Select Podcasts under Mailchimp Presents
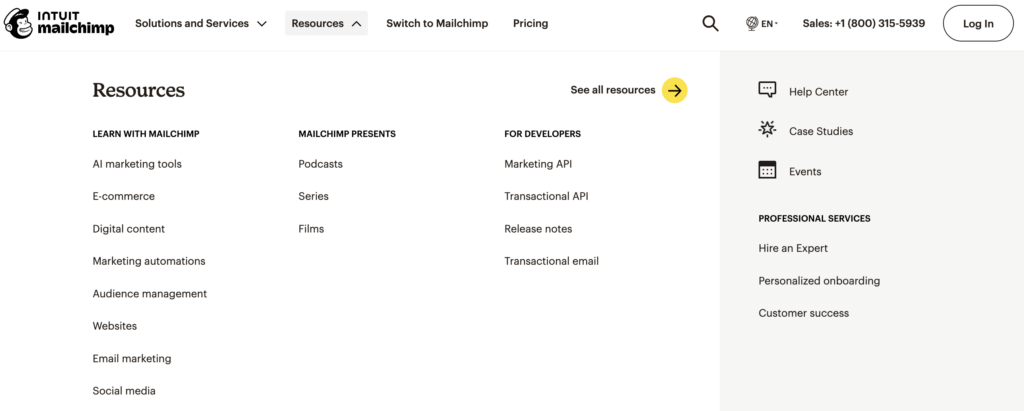The width and height of the screenshot is (1024, 411). click(320, 164)
